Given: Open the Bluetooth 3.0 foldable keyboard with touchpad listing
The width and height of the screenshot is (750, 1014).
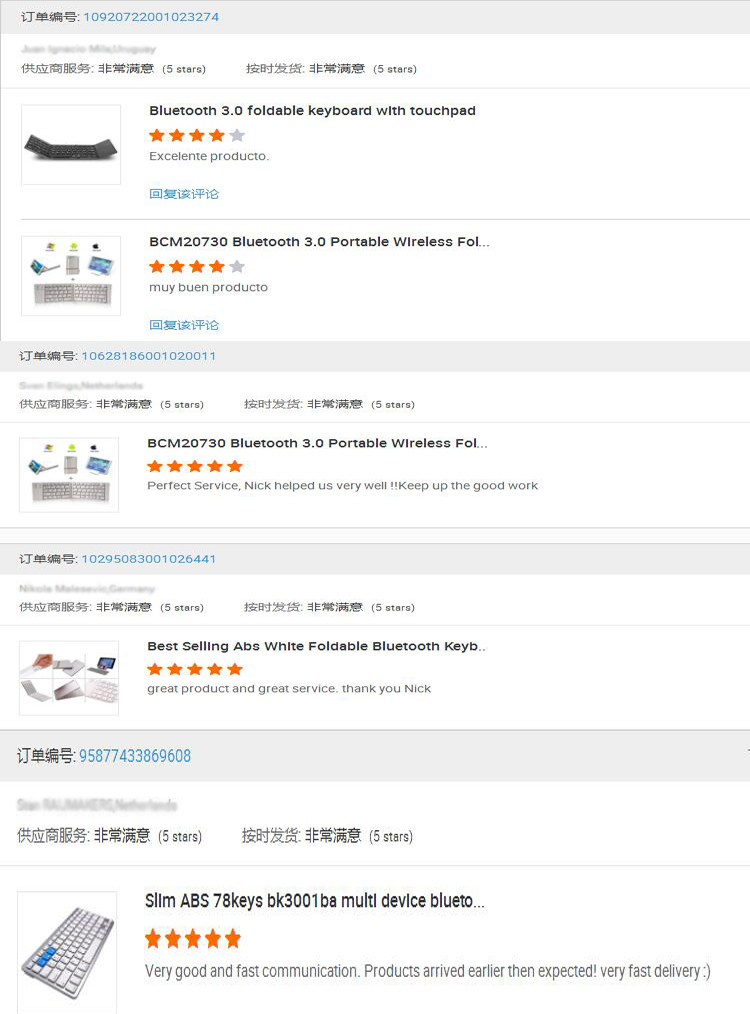Looking at the screenshot, I should pos(310,110).
